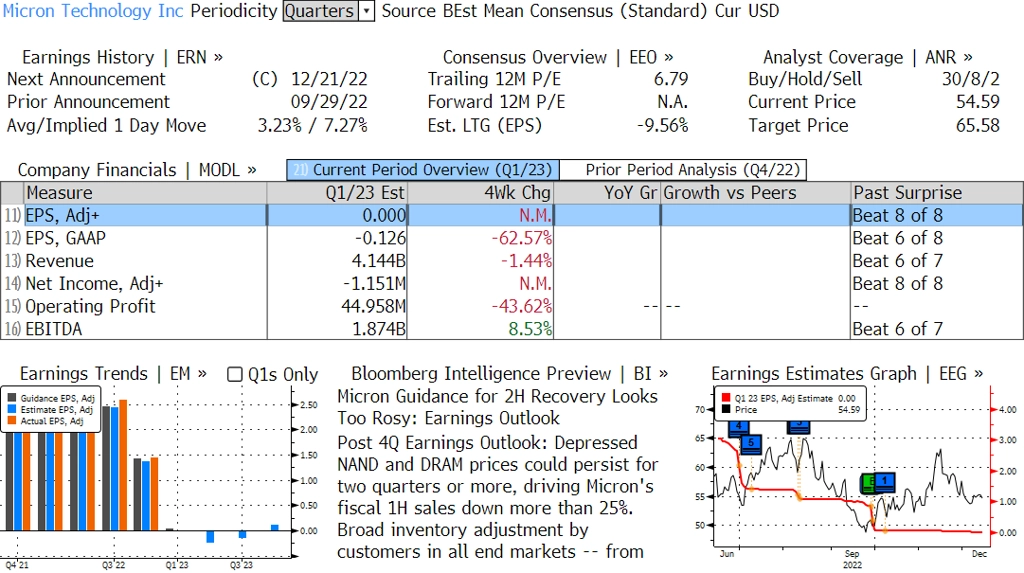The height and width of the screenshot is (573, 1024).
Task: Select the EBITDA measure row
Action: [x=512, y=329]
